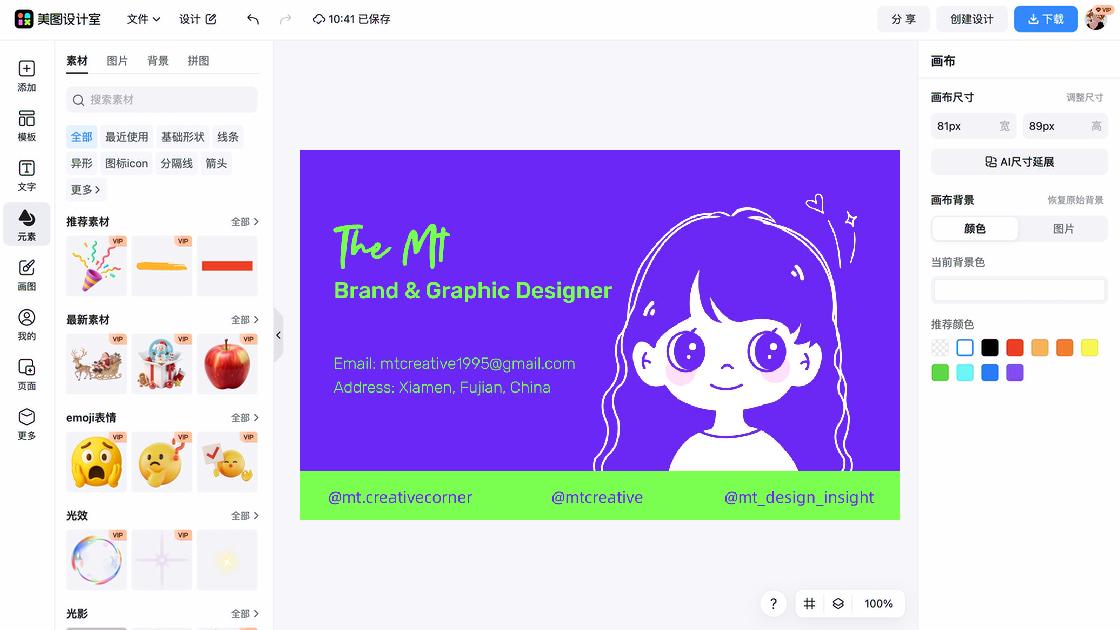Click the 下载 download button
1120x630 pixels.
point(1045,19)
